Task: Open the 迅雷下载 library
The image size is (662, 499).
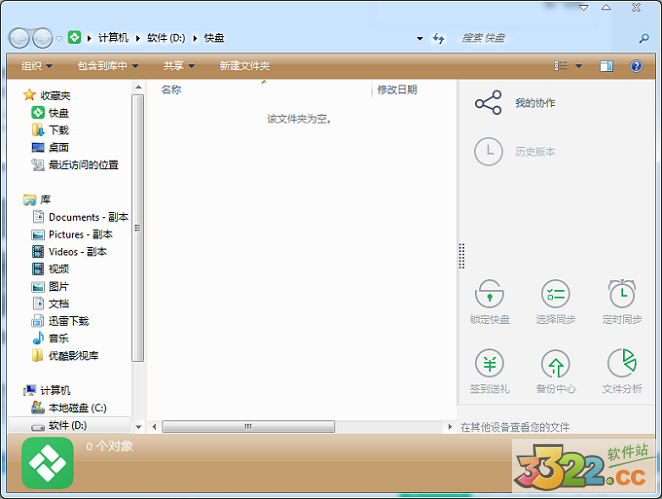Action: (60, 321)
